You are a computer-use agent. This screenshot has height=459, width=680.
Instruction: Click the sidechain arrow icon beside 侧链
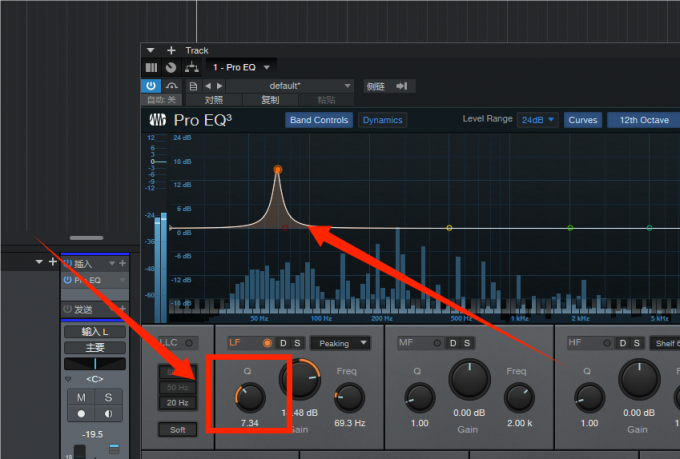click(x=402, y=86)
